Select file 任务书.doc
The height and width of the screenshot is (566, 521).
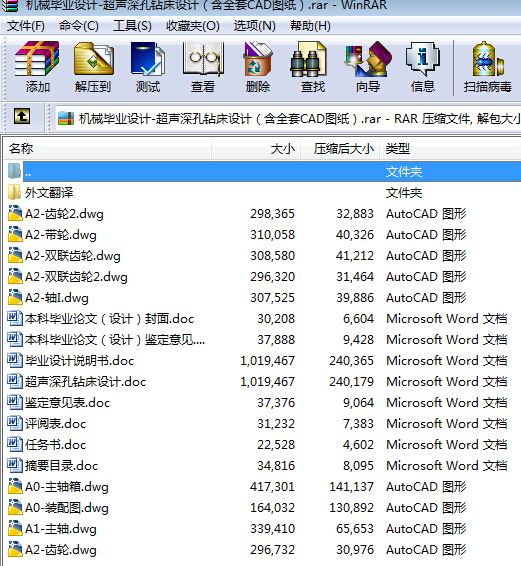55,444
